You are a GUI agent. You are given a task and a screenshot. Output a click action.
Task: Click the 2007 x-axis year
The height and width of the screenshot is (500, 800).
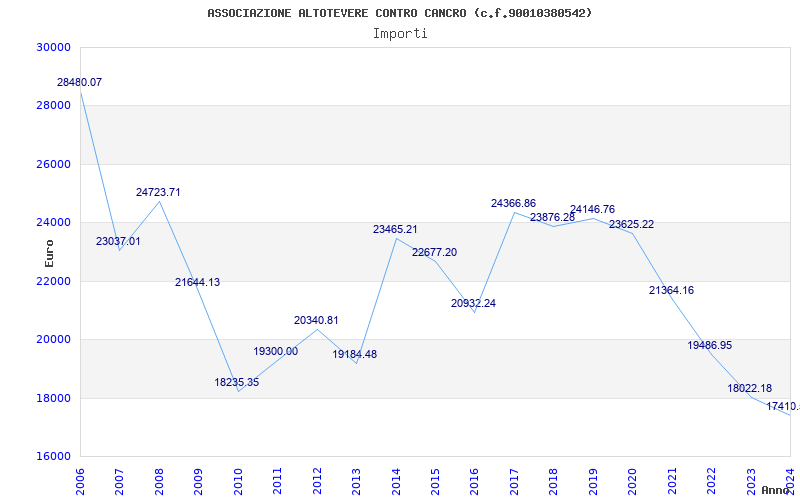[x=119, y=481]
